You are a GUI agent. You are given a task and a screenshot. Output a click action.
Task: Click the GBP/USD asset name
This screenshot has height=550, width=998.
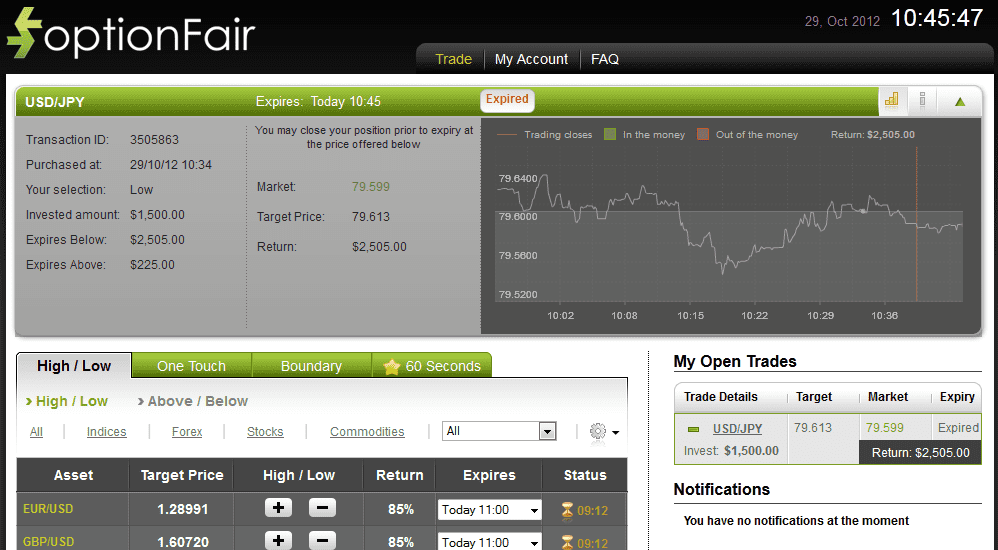pos(48,542)
